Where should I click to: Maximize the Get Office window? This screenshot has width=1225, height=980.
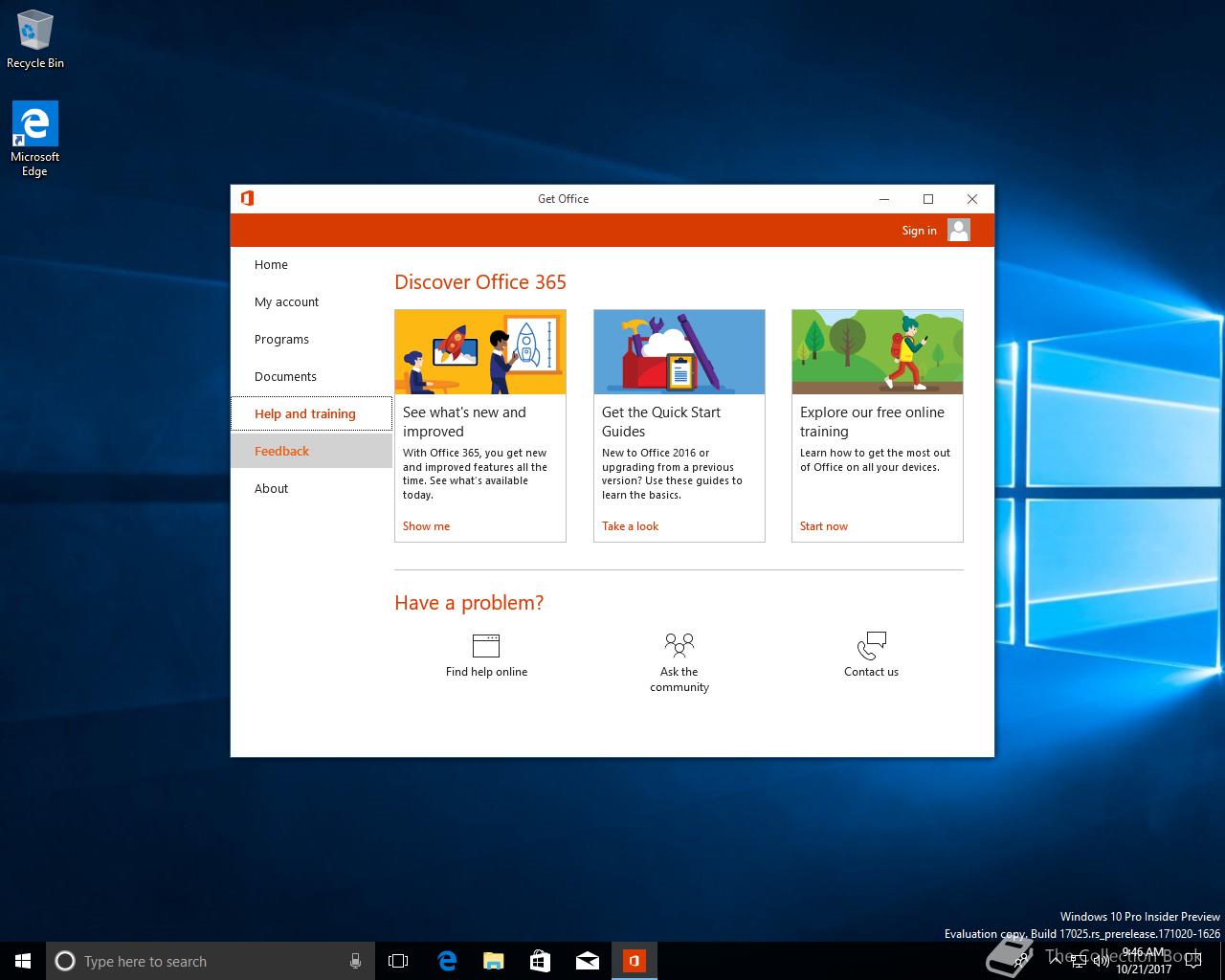(928, 199)
